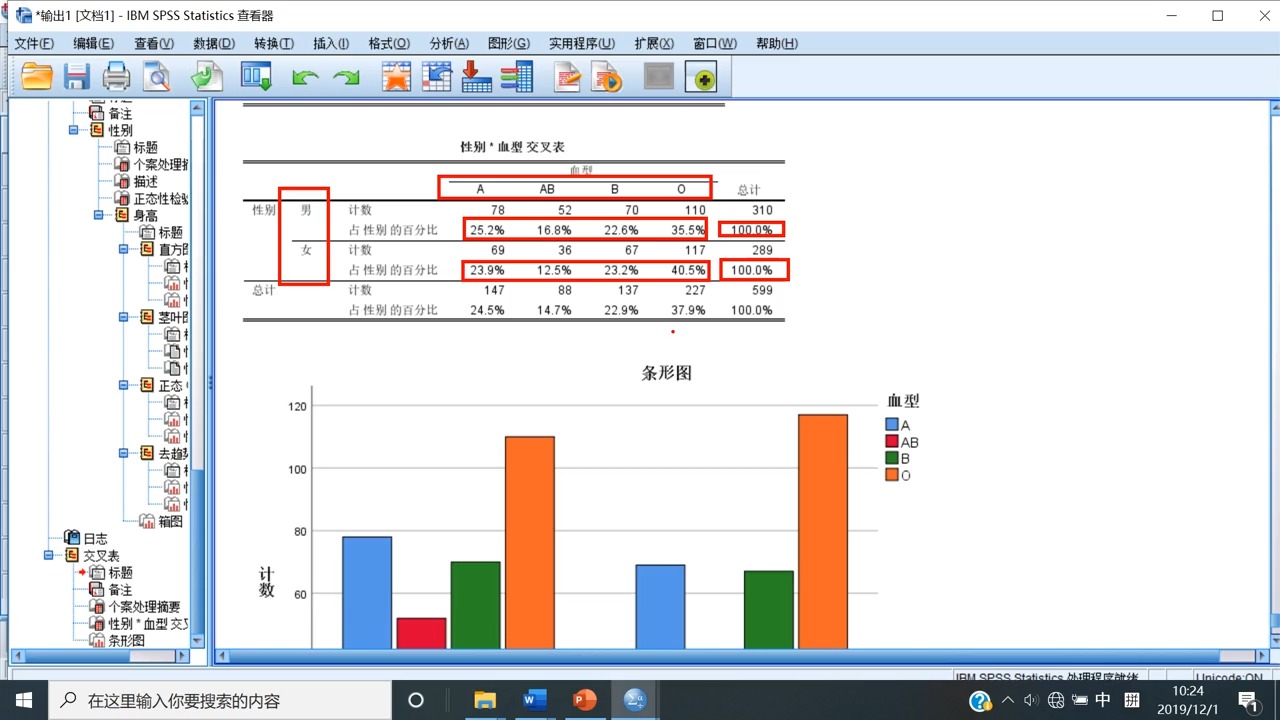The width and height of the screenshot is (1280, 720).
Task: Switch to PowerPoint on taskbar
Action: (584, 700)
